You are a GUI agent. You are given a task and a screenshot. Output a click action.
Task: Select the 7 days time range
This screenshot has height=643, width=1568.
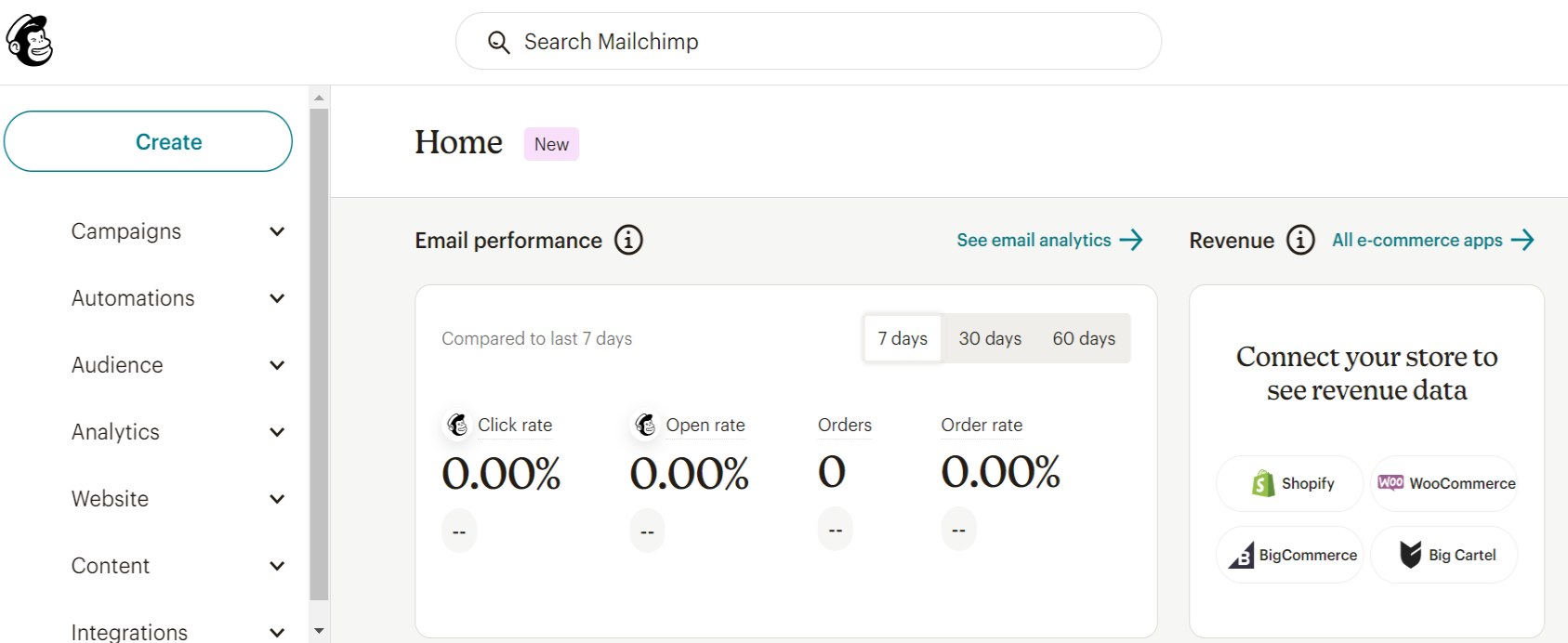pos(901,338)
